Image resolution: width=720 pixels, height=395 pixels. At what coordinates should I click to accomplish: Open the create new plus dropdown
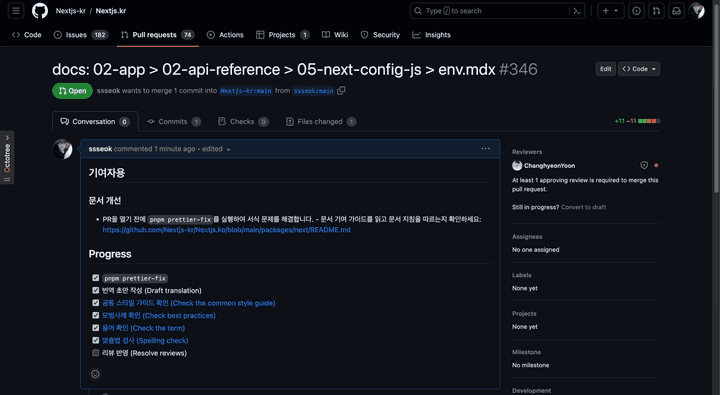610,11
